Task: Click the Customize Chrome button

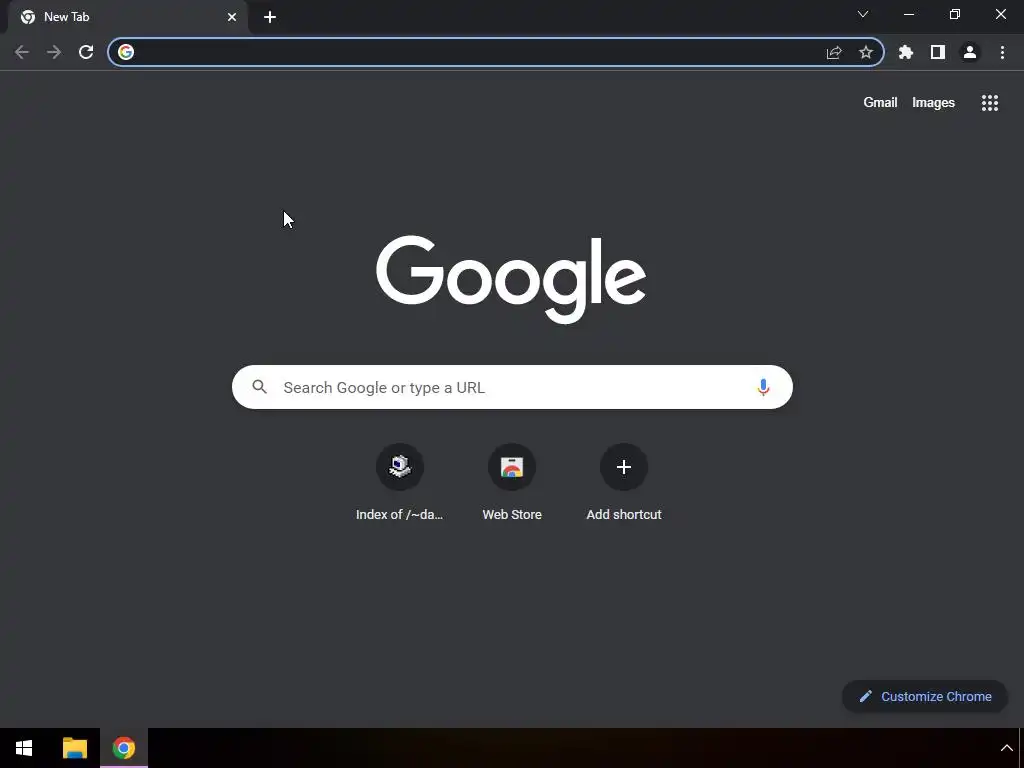Action: [925, 696]
